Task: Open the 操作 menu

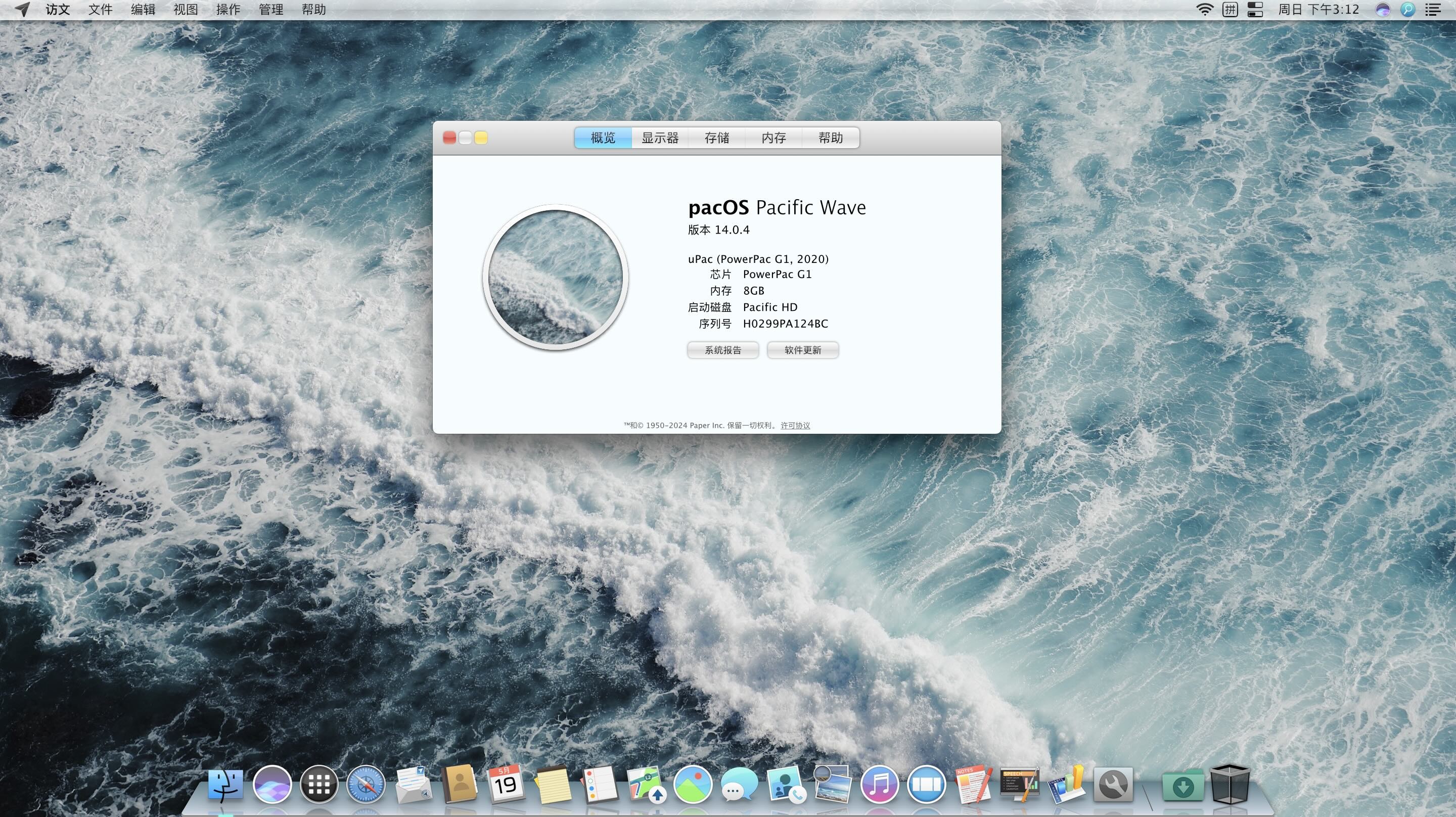Action: coord(229,10)
